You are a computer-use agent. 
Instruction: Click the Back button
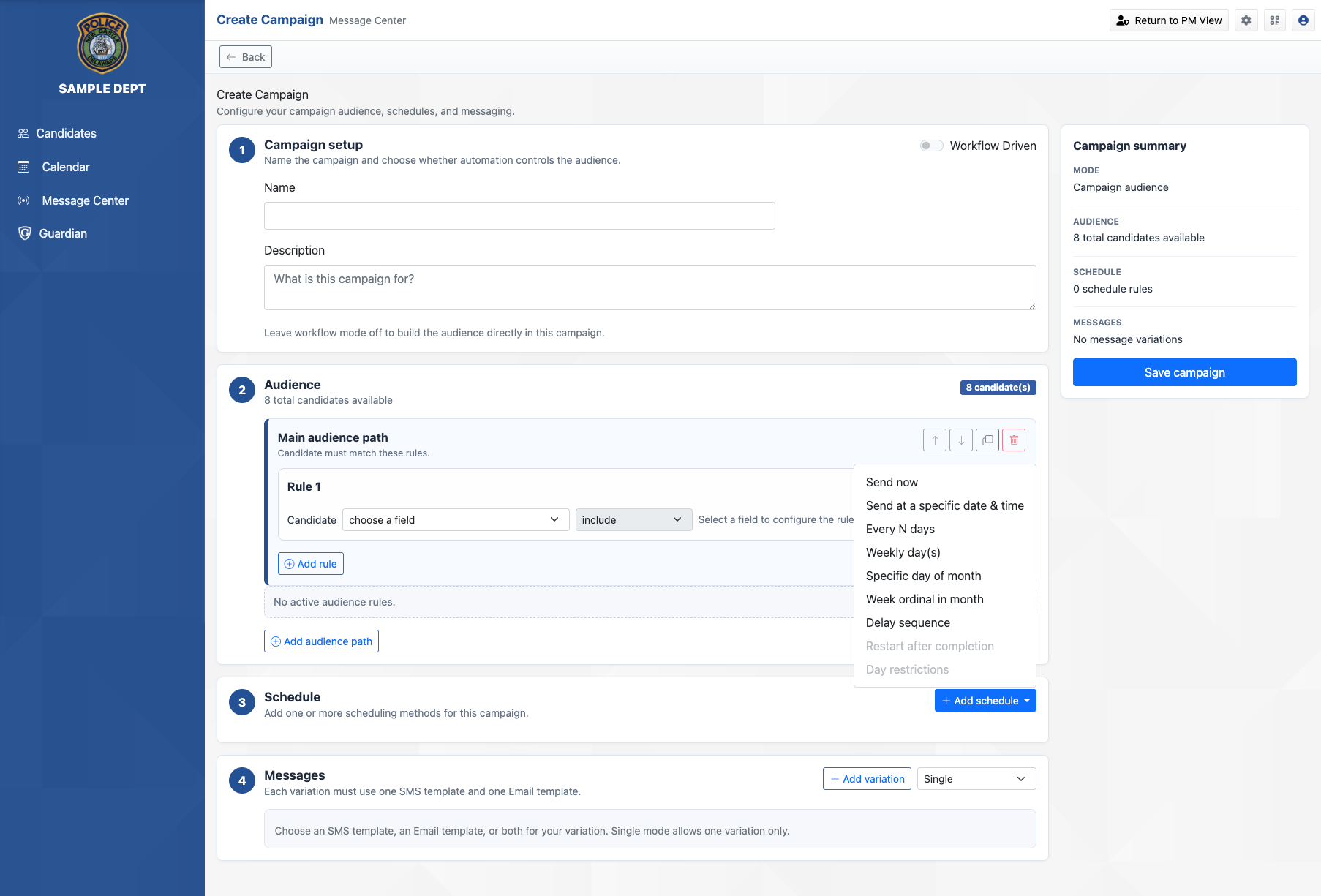(x=246, y=57)
